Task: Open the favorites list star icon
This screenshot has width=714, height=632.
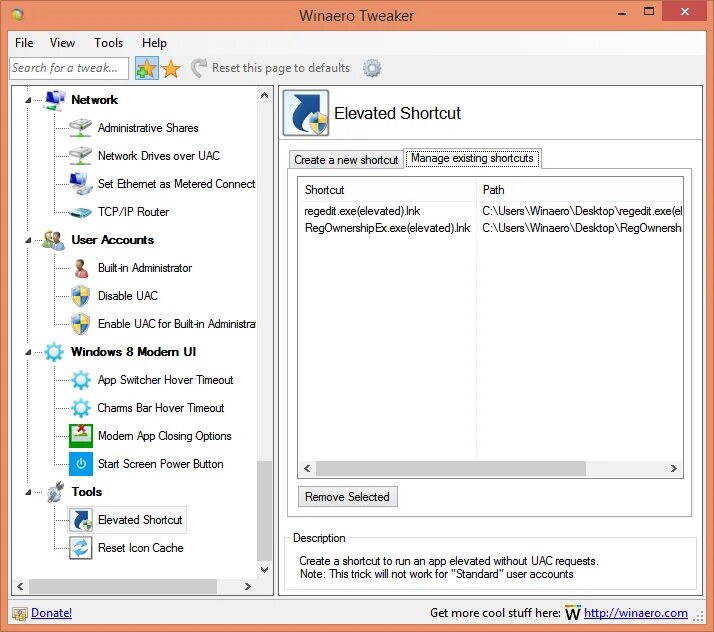Action: point(171,69)
